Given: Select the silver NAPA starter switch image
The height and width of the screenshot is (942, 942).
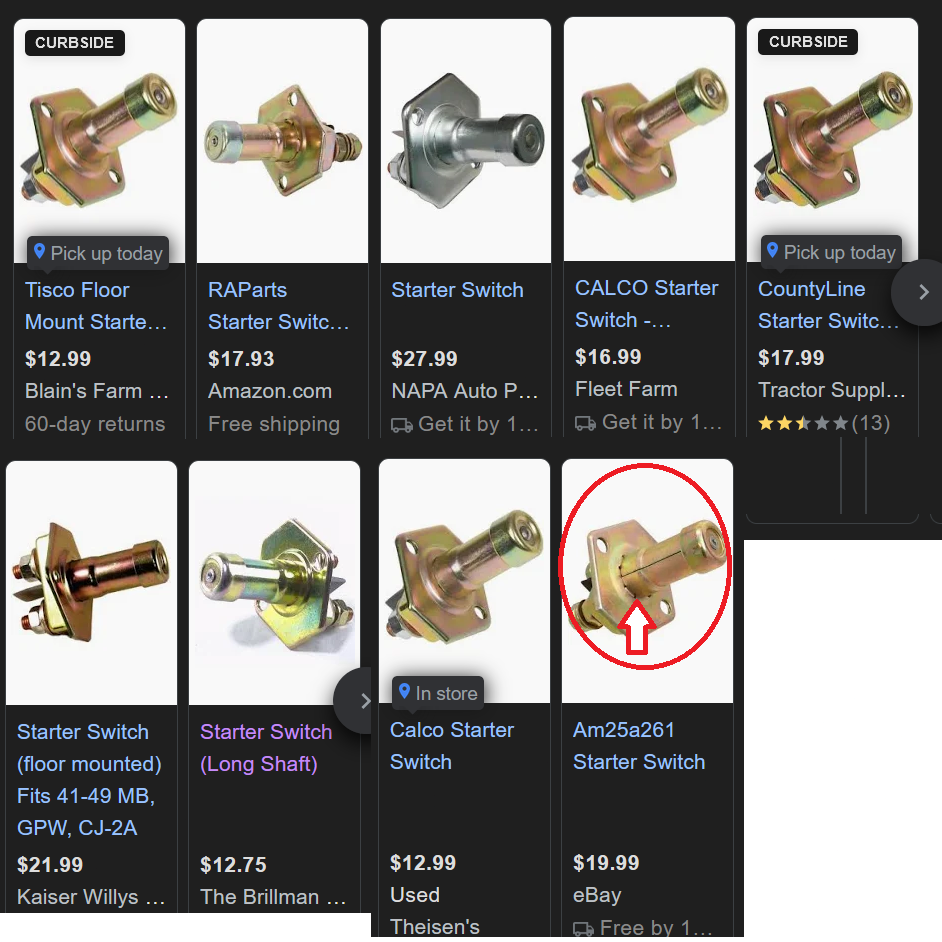Looking at the screenshot, I should 466,141.
